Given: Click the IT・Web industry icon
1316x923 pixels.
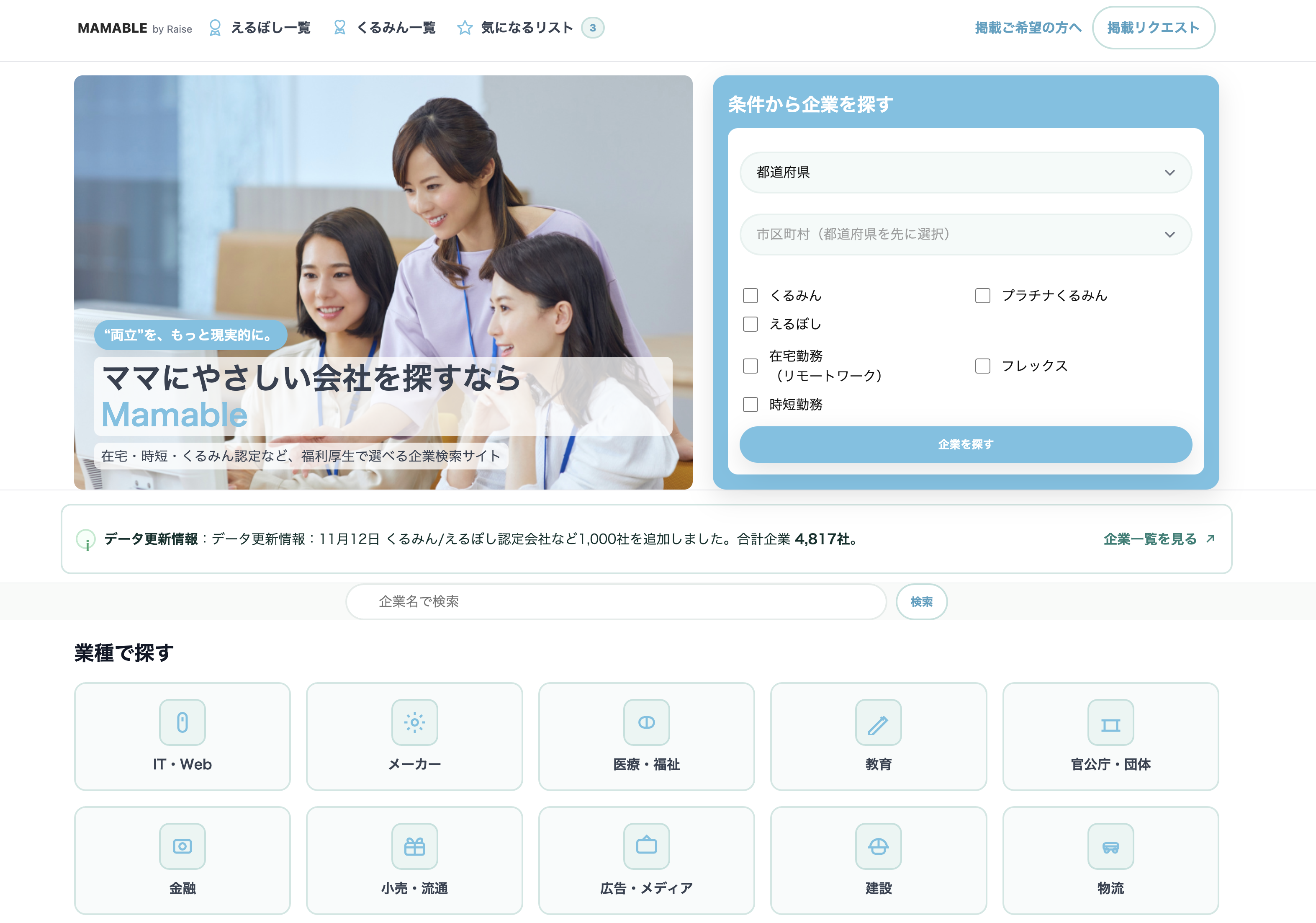Looking at the screenshot, I should [x=182, y=722].
